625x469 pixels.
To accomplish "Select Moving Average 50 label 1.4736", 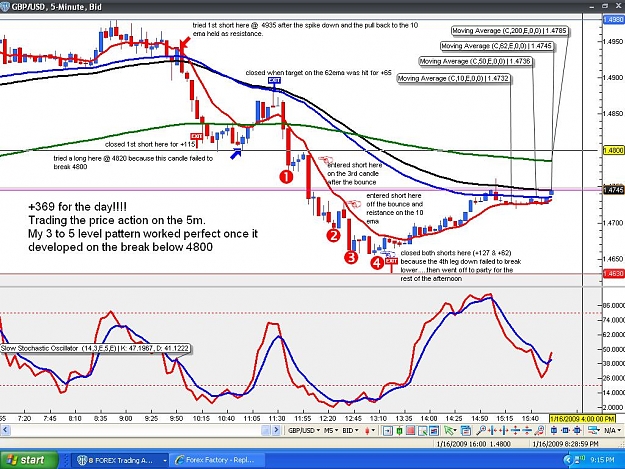I will [x=476, y=61].
